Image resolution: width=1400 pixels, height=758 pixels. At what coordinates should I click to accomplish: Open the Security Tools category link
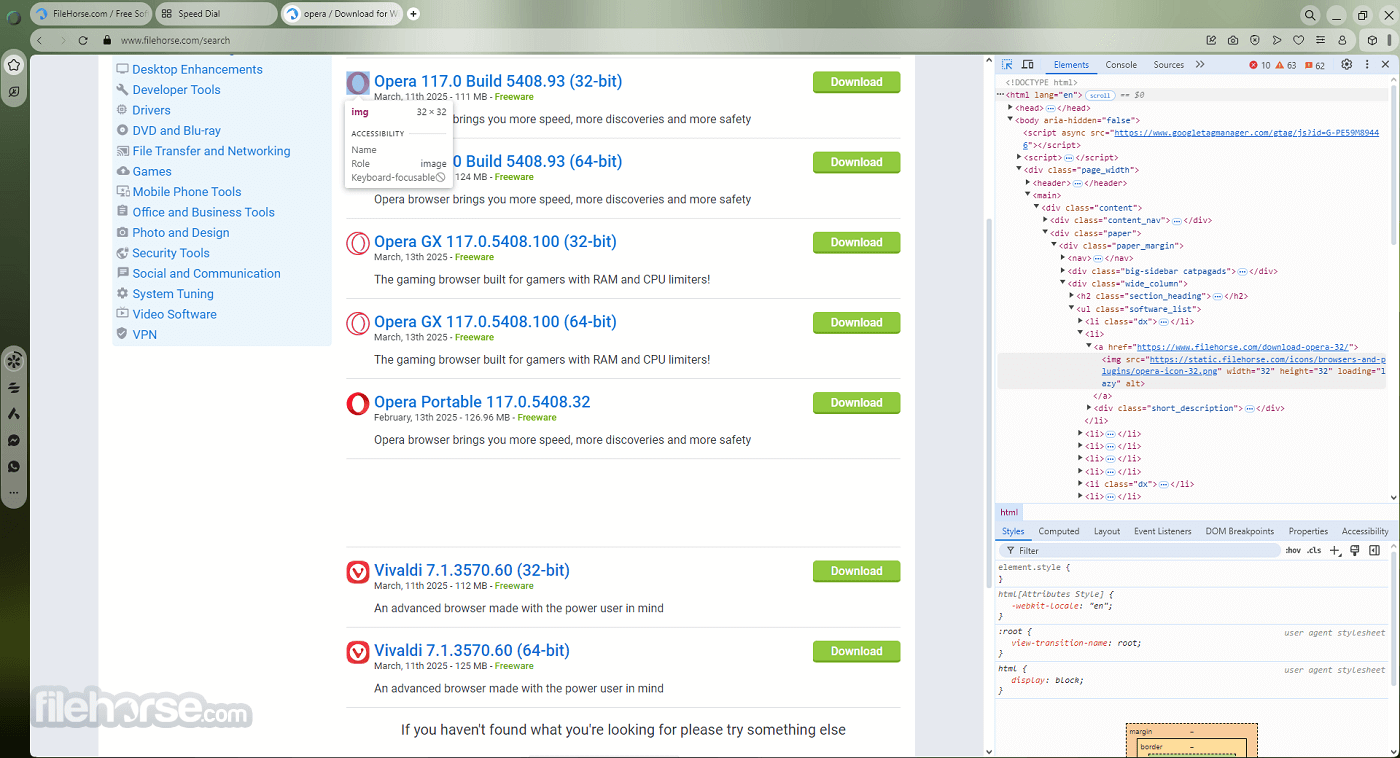click(x=171, y=253)
